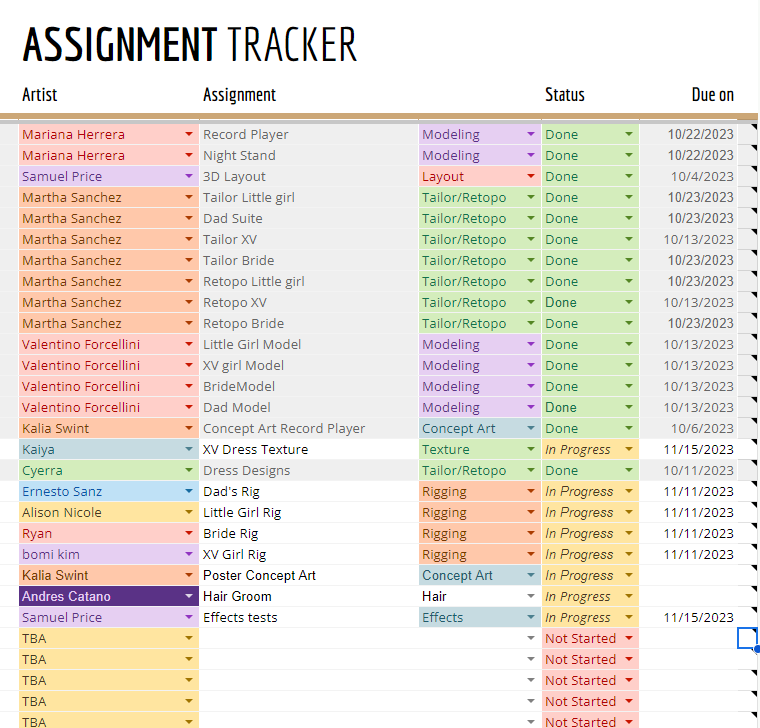Open status dropdown for Poster Concept Art

tap(629, 575)
